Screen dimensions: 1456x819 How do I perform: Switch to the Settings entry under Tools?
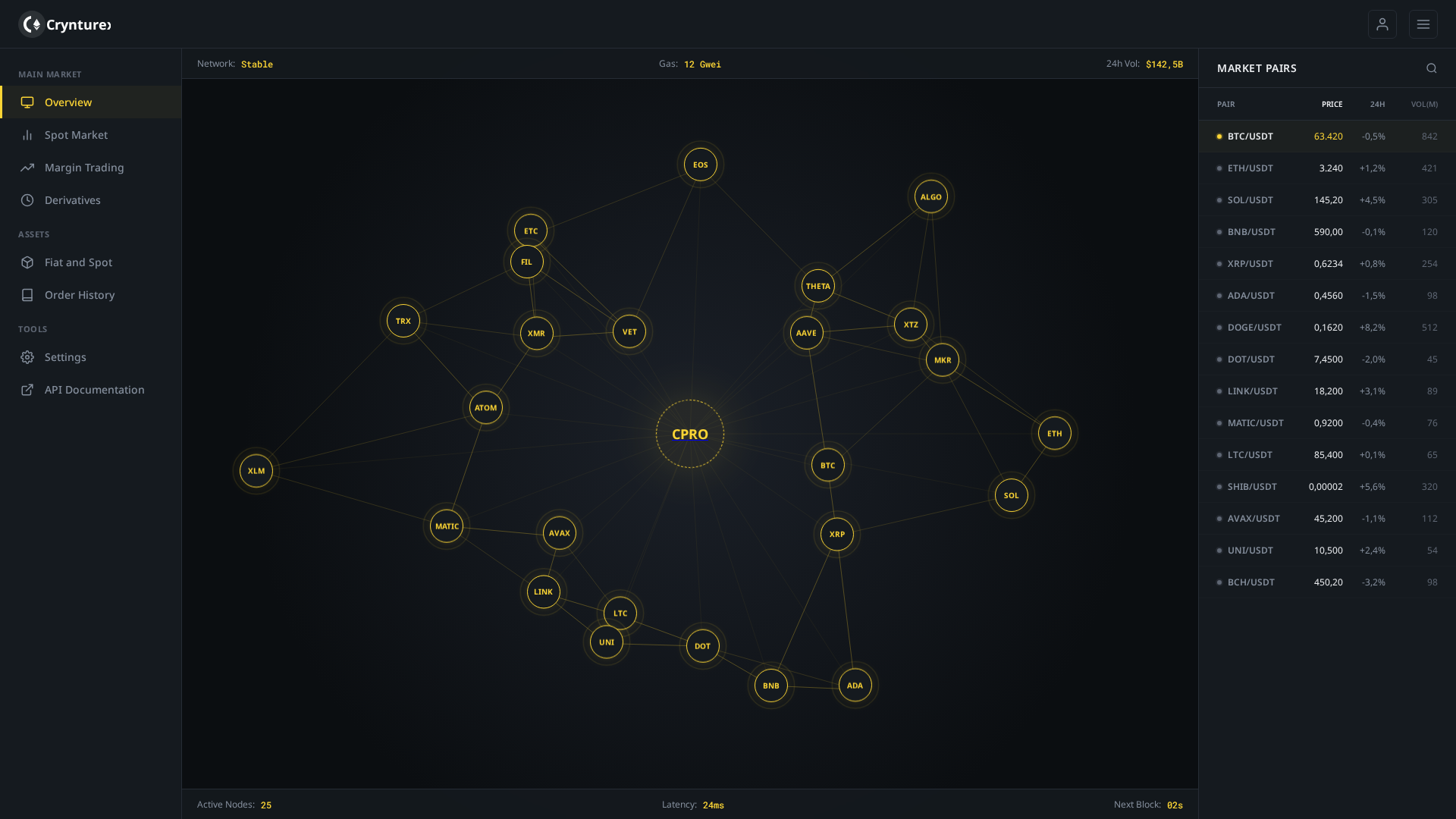(x=27, y=357)
